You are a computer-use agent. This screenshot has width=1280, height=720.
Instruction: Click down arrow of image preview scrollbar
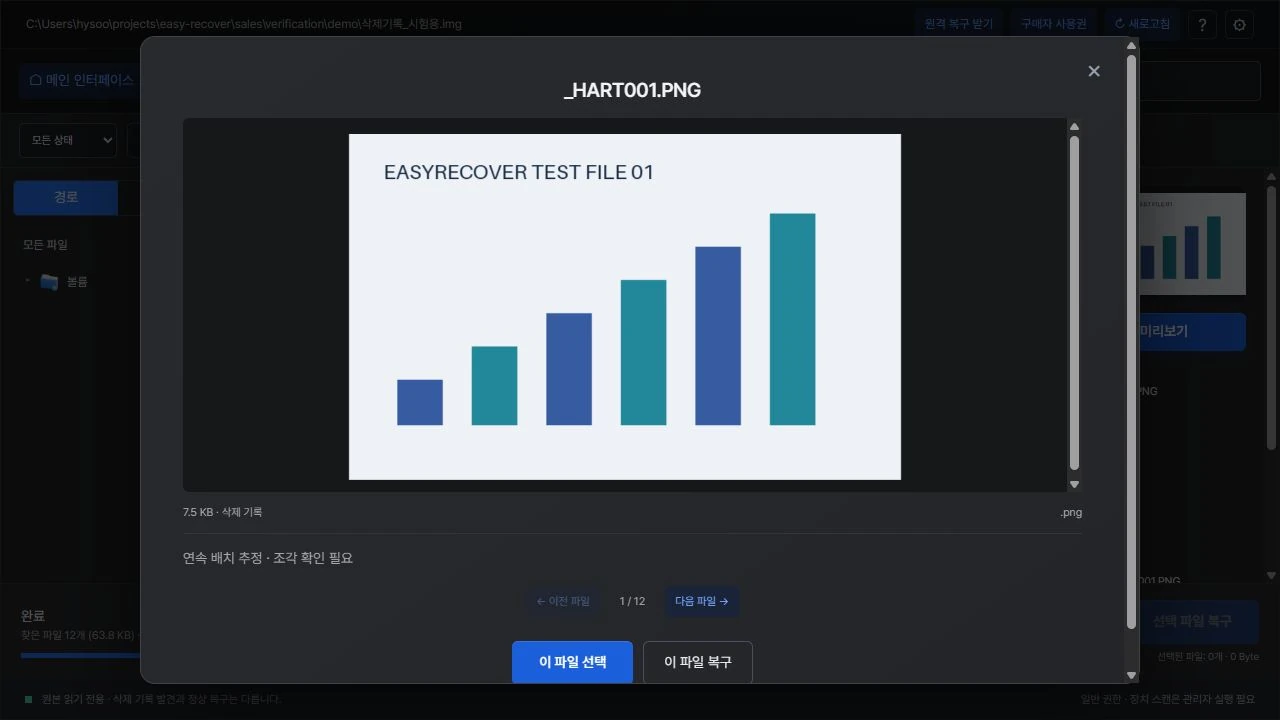pyautogui.click(x=1075, y=484)
